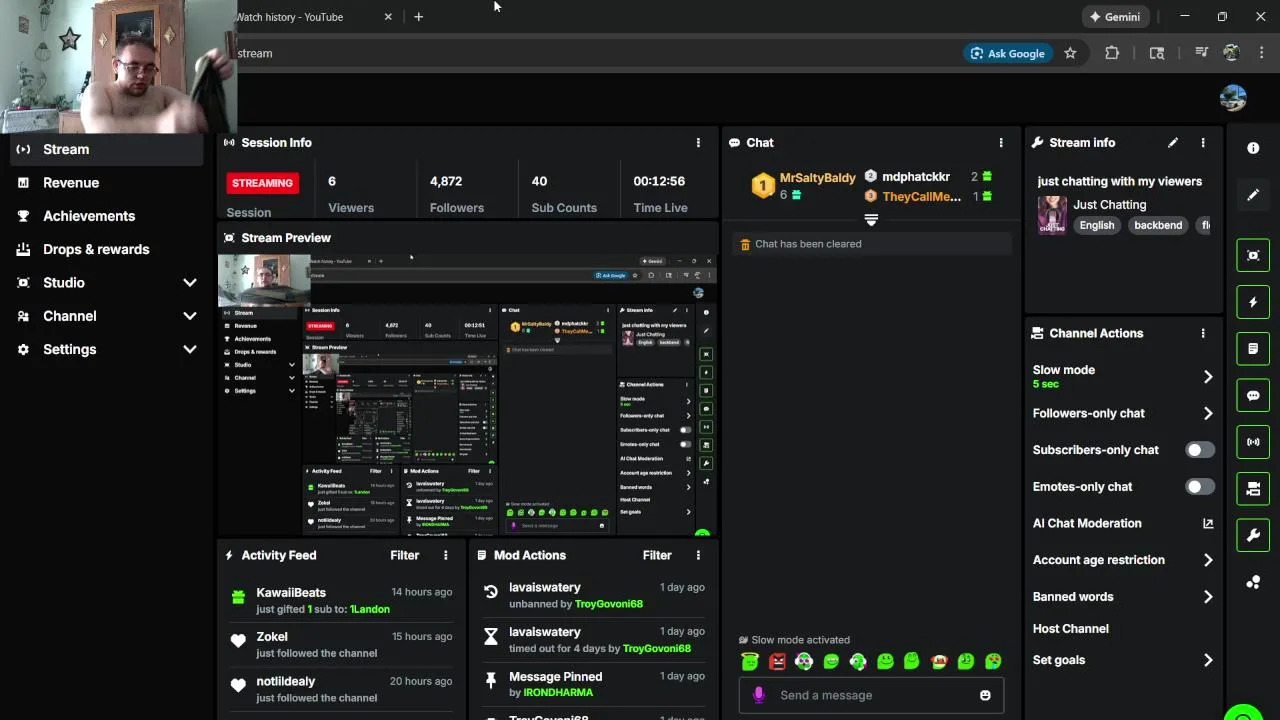Click Zokel in Activity Feed
Screen dimensions: 1280x720
click(272, 636)
